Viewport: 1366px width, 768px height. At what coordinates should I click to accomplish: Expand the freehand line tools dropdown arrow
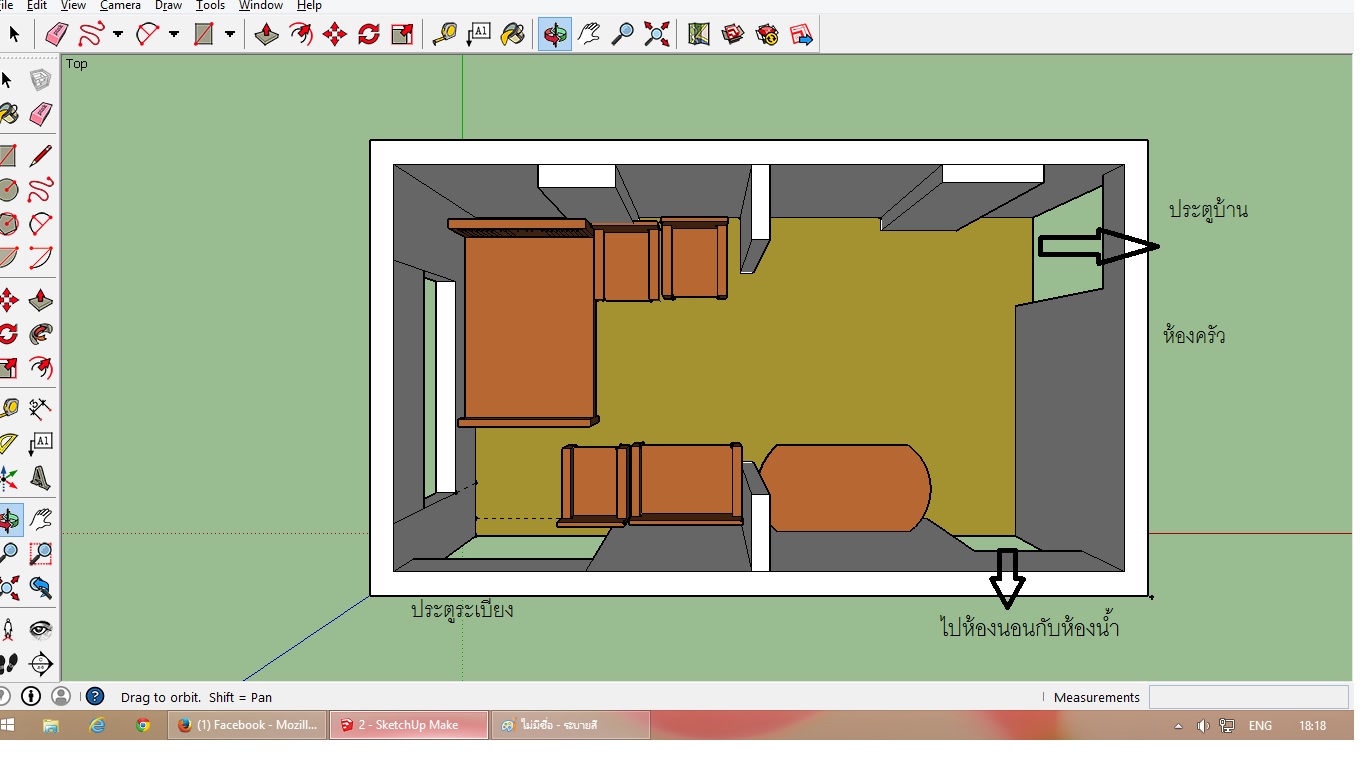[118, 35]
